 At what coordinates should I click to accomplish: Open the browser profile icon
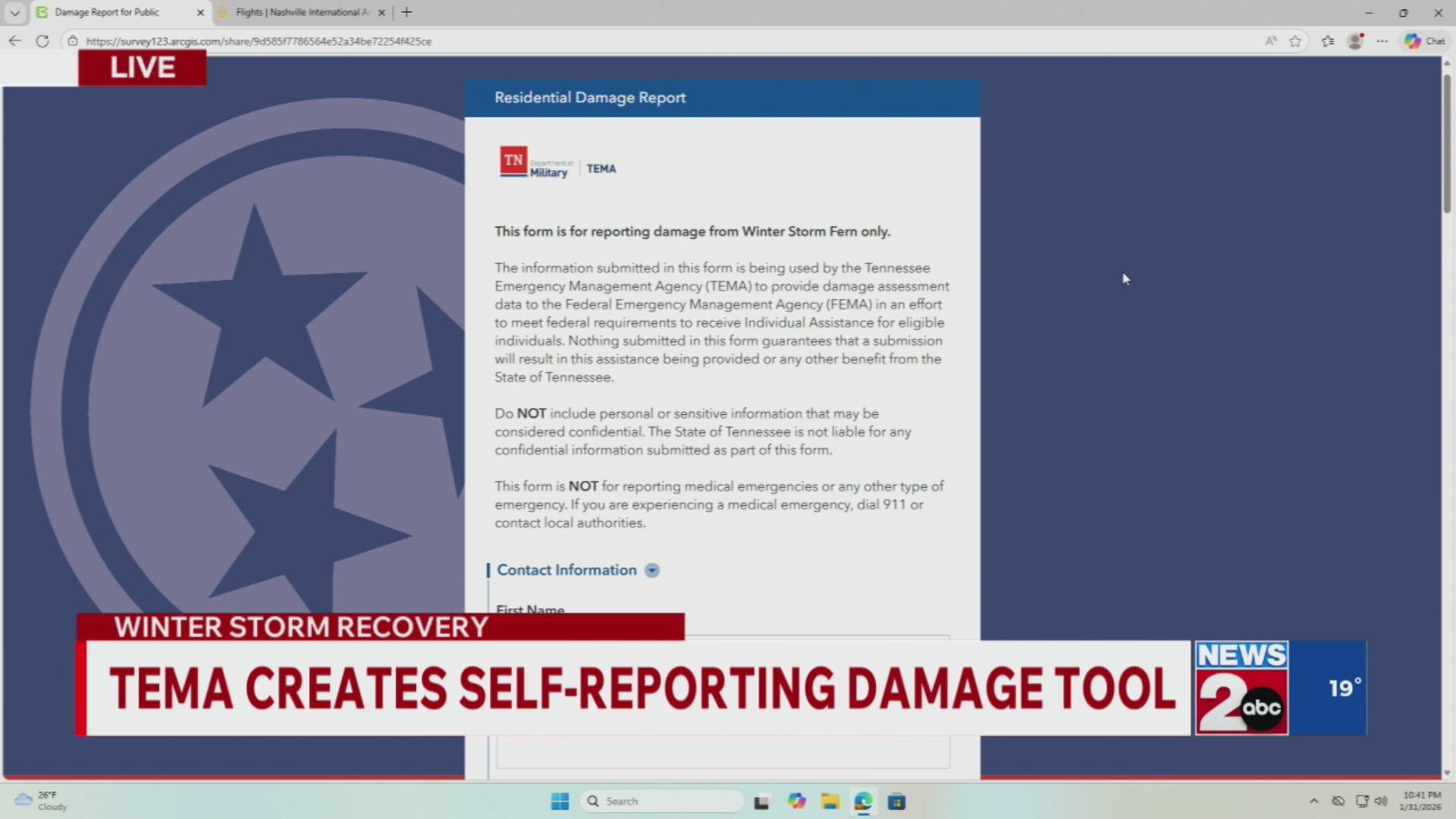click(1355, 41)
